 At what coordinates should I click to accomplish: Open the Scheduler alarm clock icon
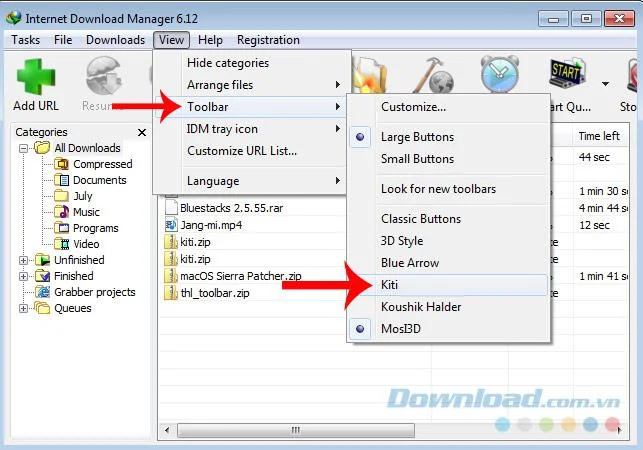click(x=499, y=74)
